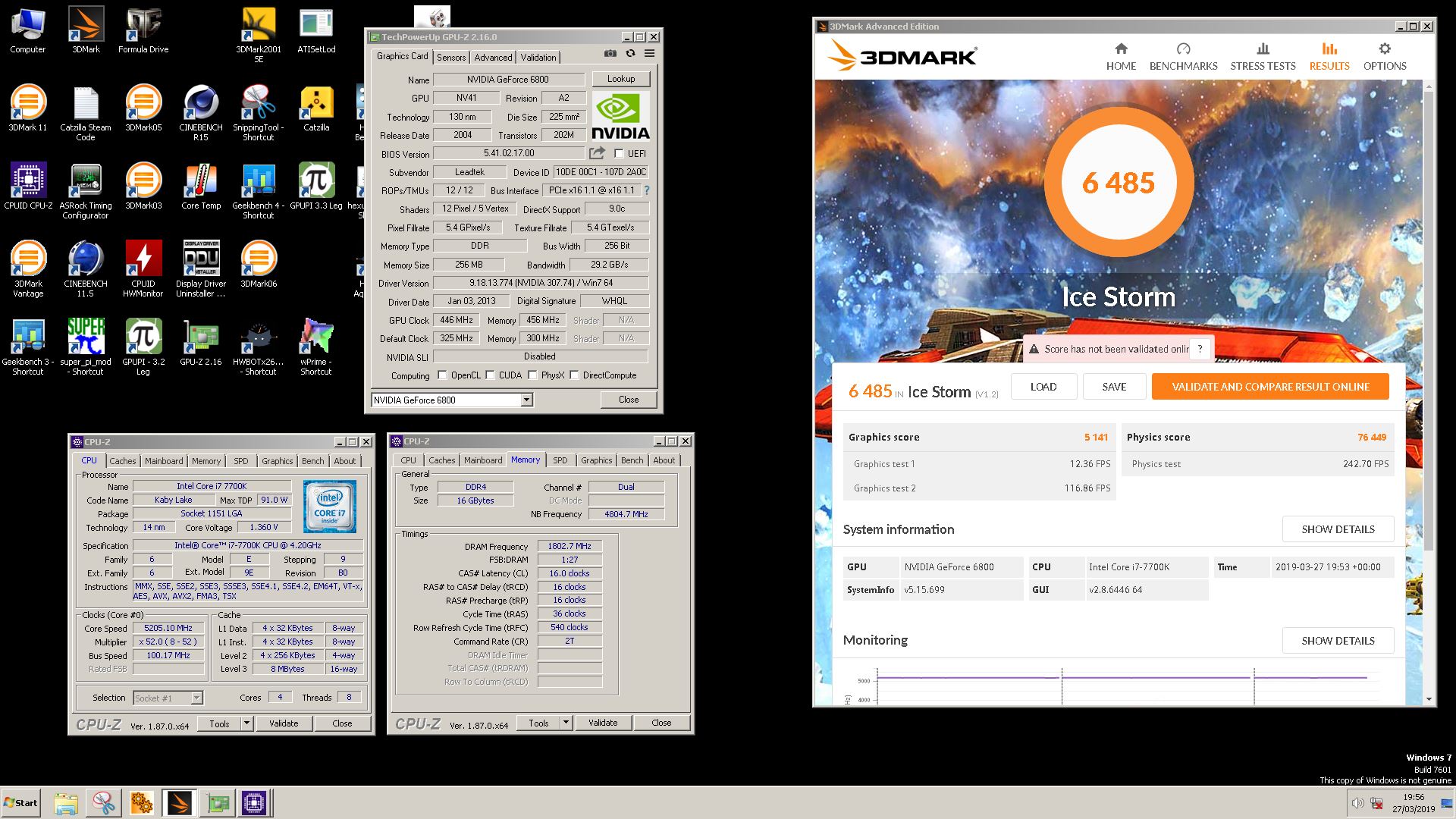Open the Formula Drive desktop icon
This screenshot has width=1456, height=819.
click(x=143, y=30)
